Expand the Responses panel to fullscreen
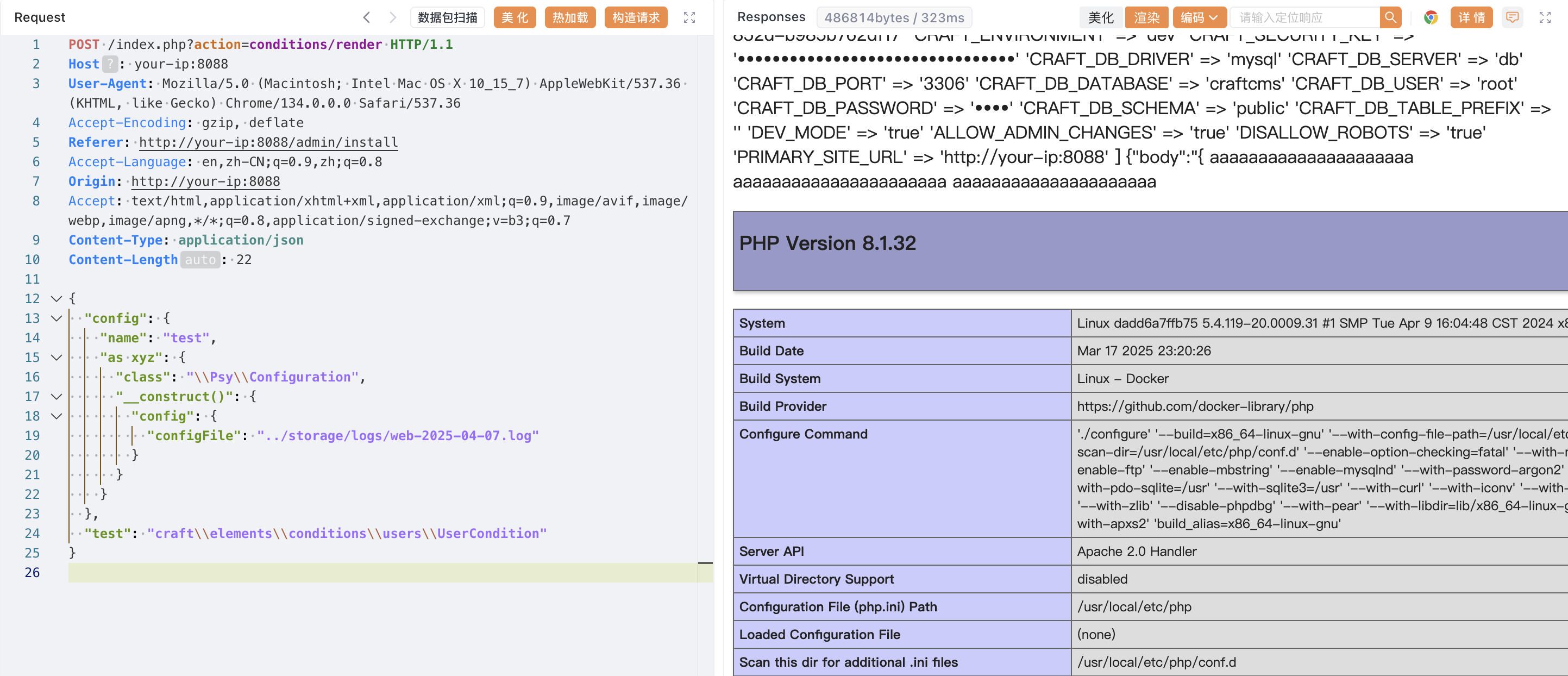The width and height of the screenshot is (1568, 676). pos(1545,18)
